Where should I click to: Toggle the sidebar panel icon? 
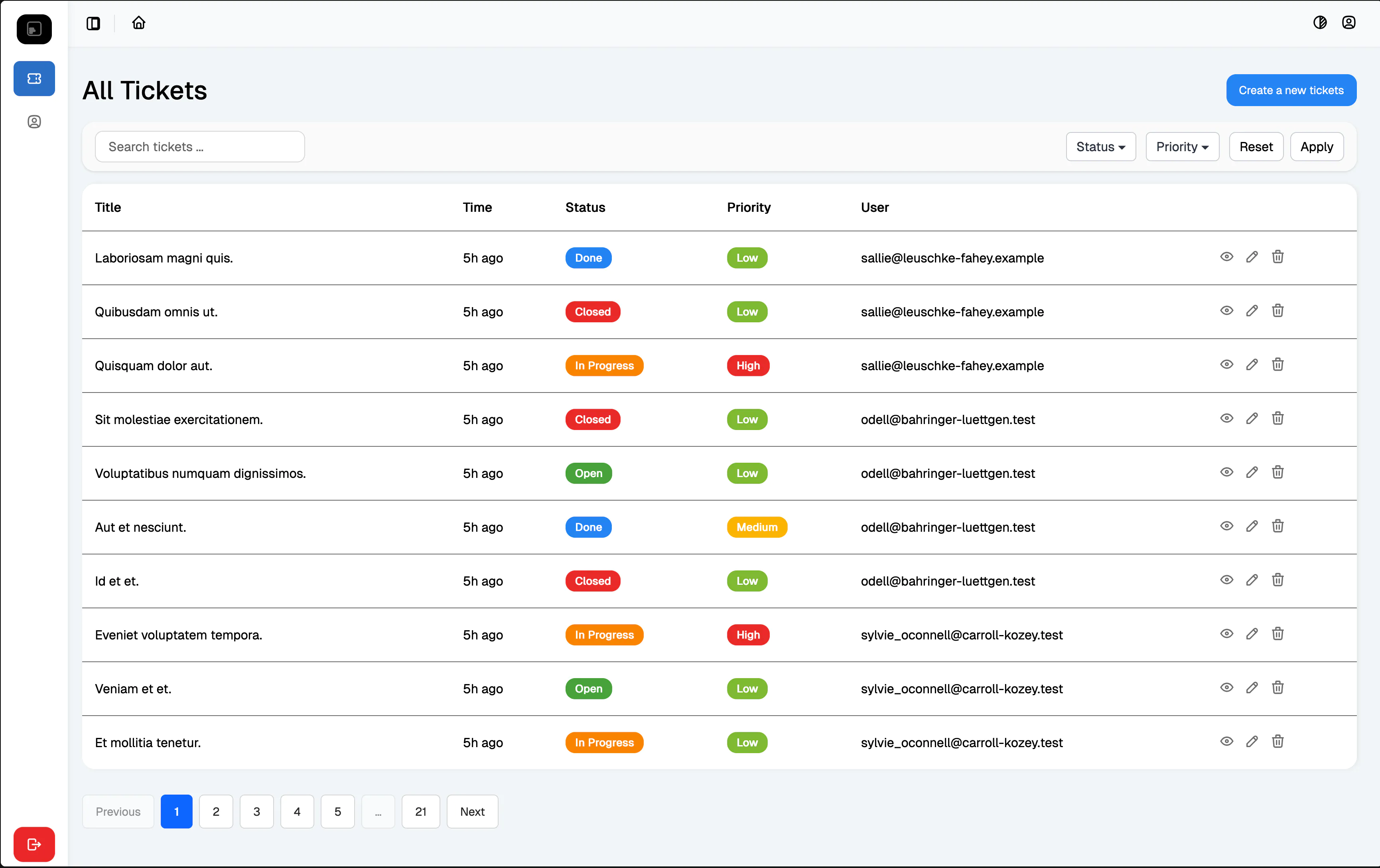(x=93, y=23)
